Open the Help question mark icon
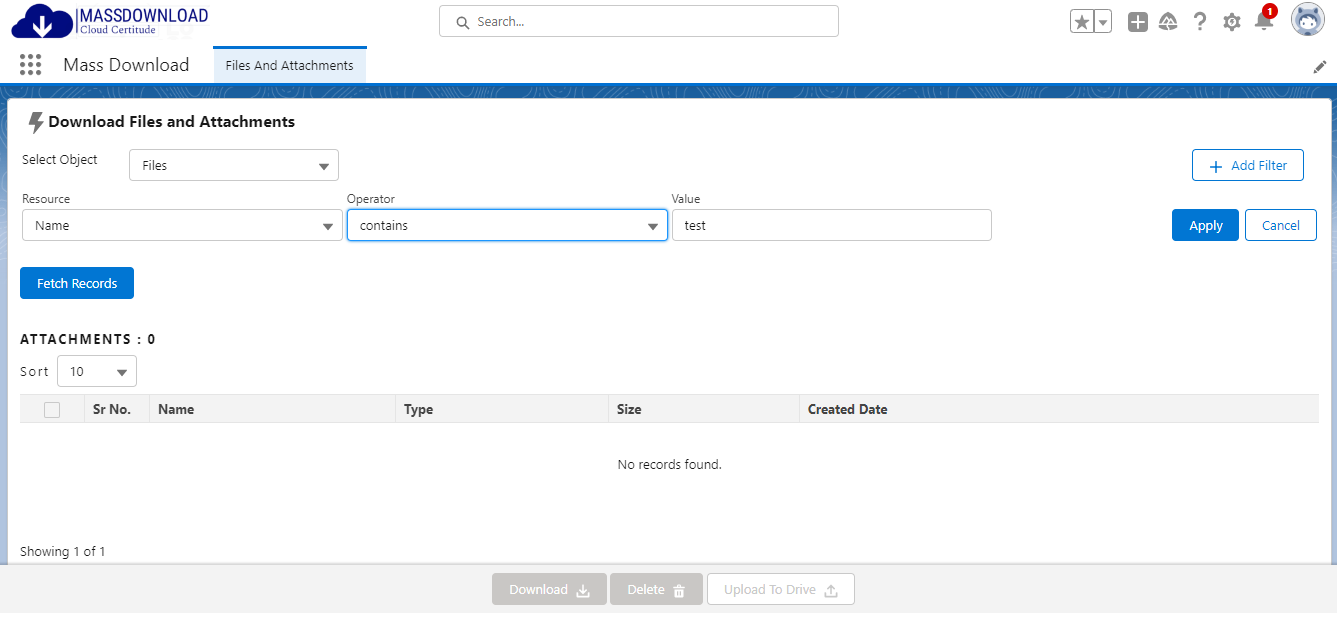Viewport: 1337px width, 617px height. (1200, 22)
